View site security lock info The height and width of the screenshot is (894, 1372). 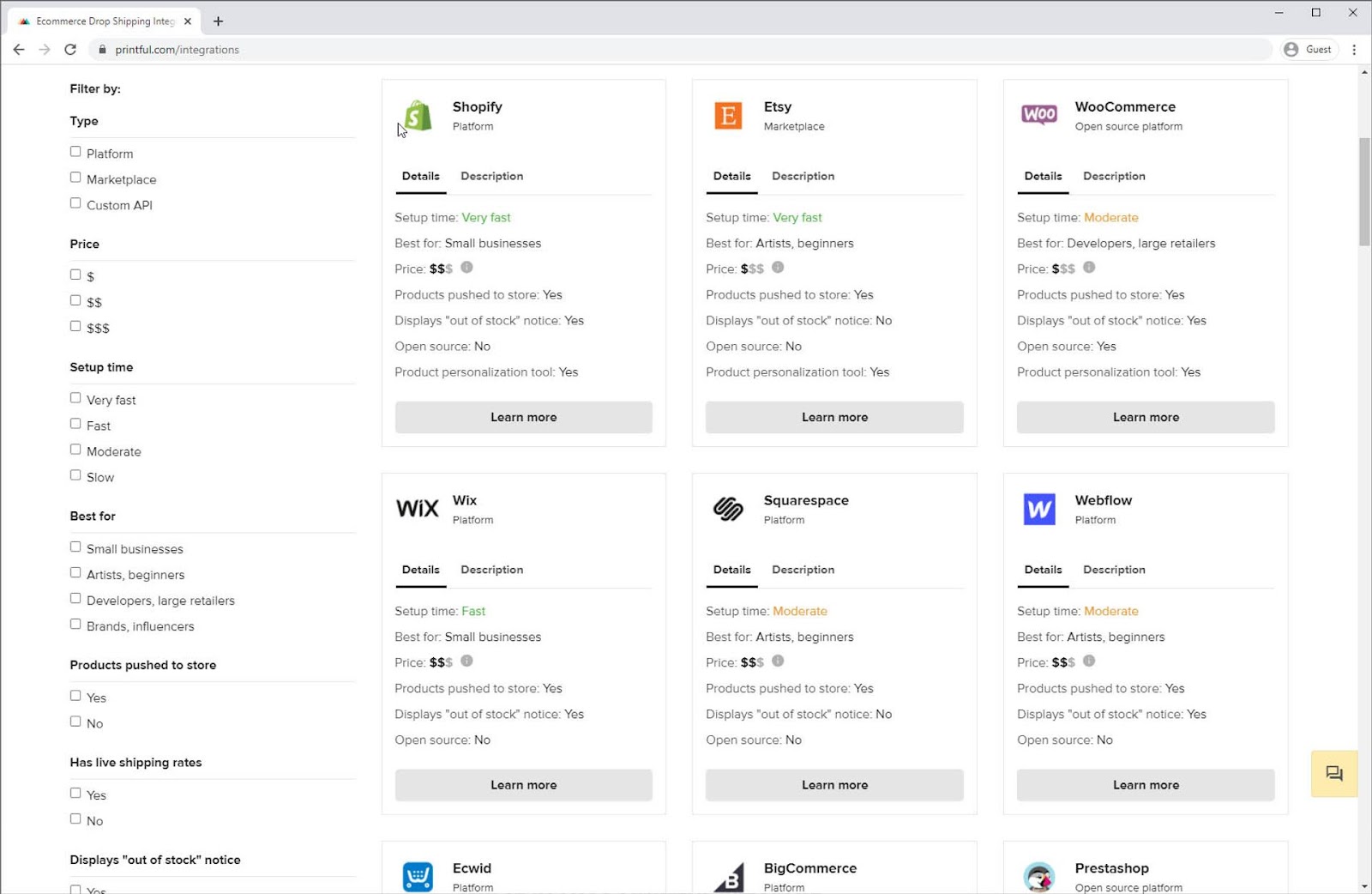(102, 50)
